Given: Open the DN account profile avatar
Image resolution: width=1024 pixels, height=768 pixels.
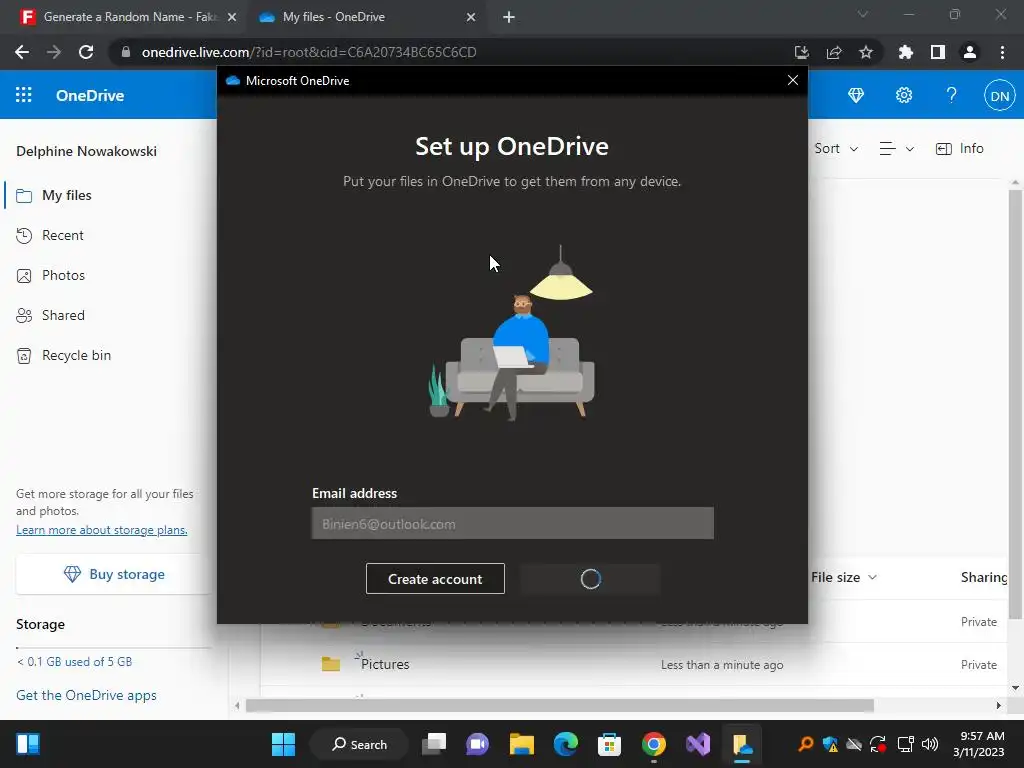Looking at the screenshot, I should [x=999, y=96].
